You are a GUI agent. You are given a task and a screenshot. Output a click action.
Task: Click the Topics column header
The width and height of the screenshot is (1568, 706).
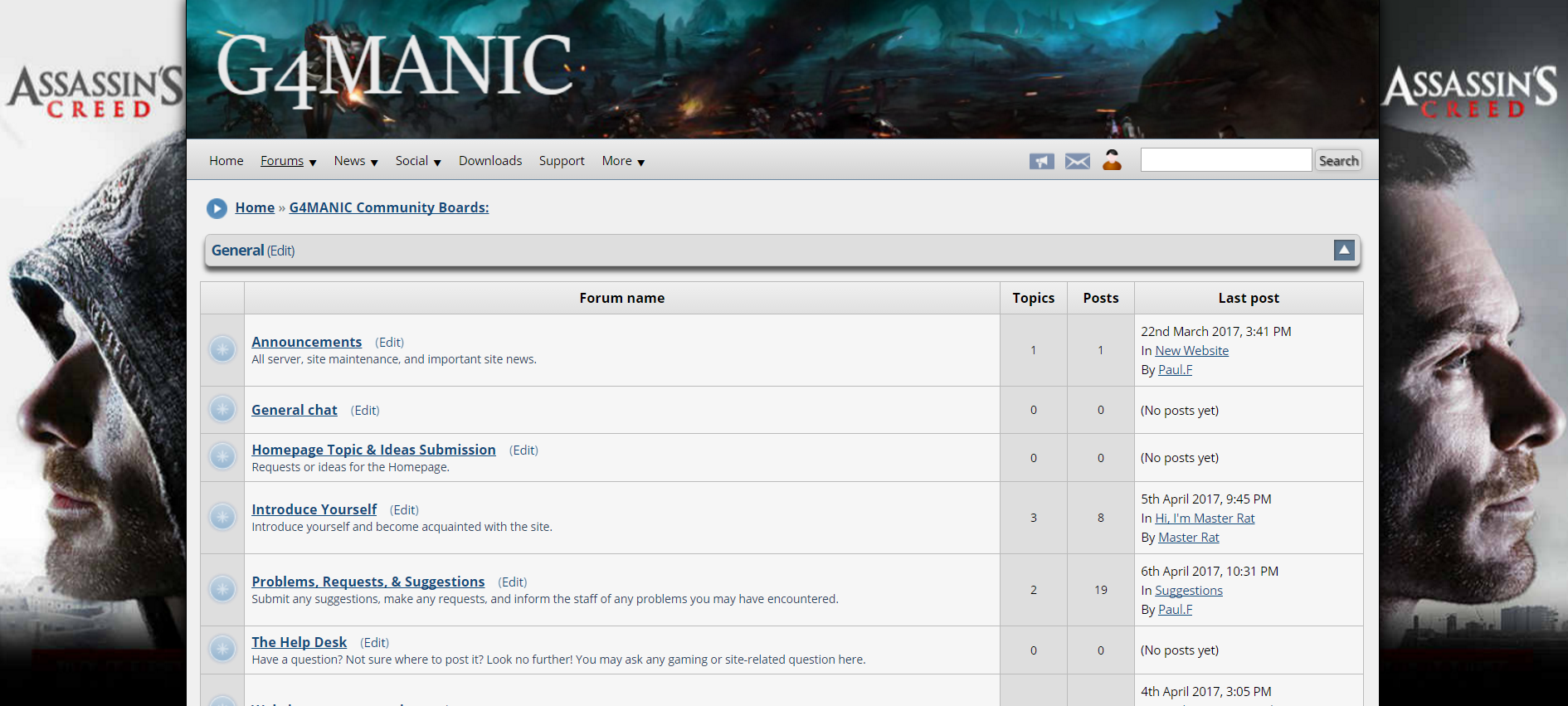(x=1034, y=298)
